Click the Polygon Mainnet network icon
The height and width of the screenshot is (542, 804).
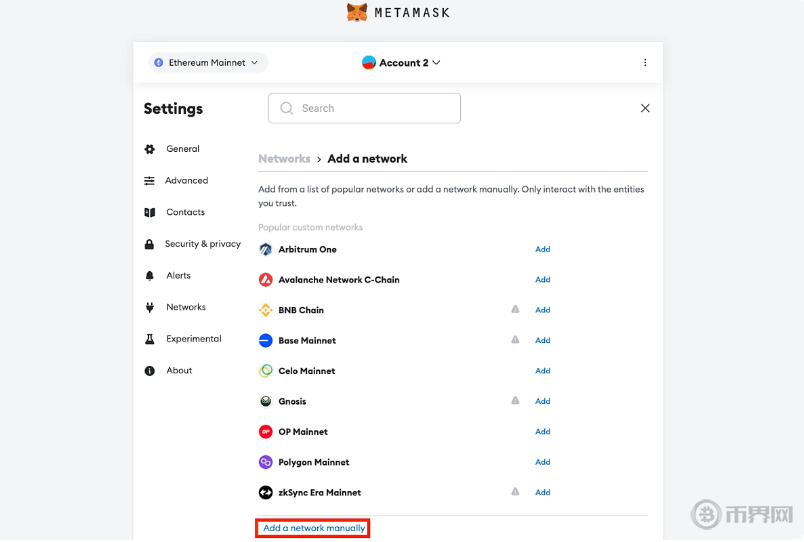click(x=266, y=462)
